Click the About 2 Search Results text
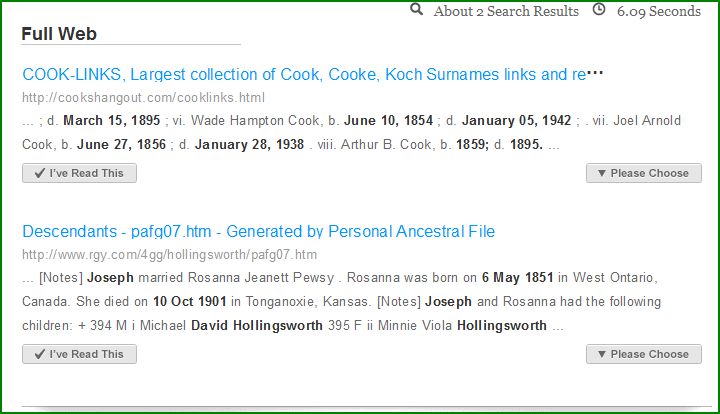This screenshot has width=720, height=414. [x=506, y=11]
